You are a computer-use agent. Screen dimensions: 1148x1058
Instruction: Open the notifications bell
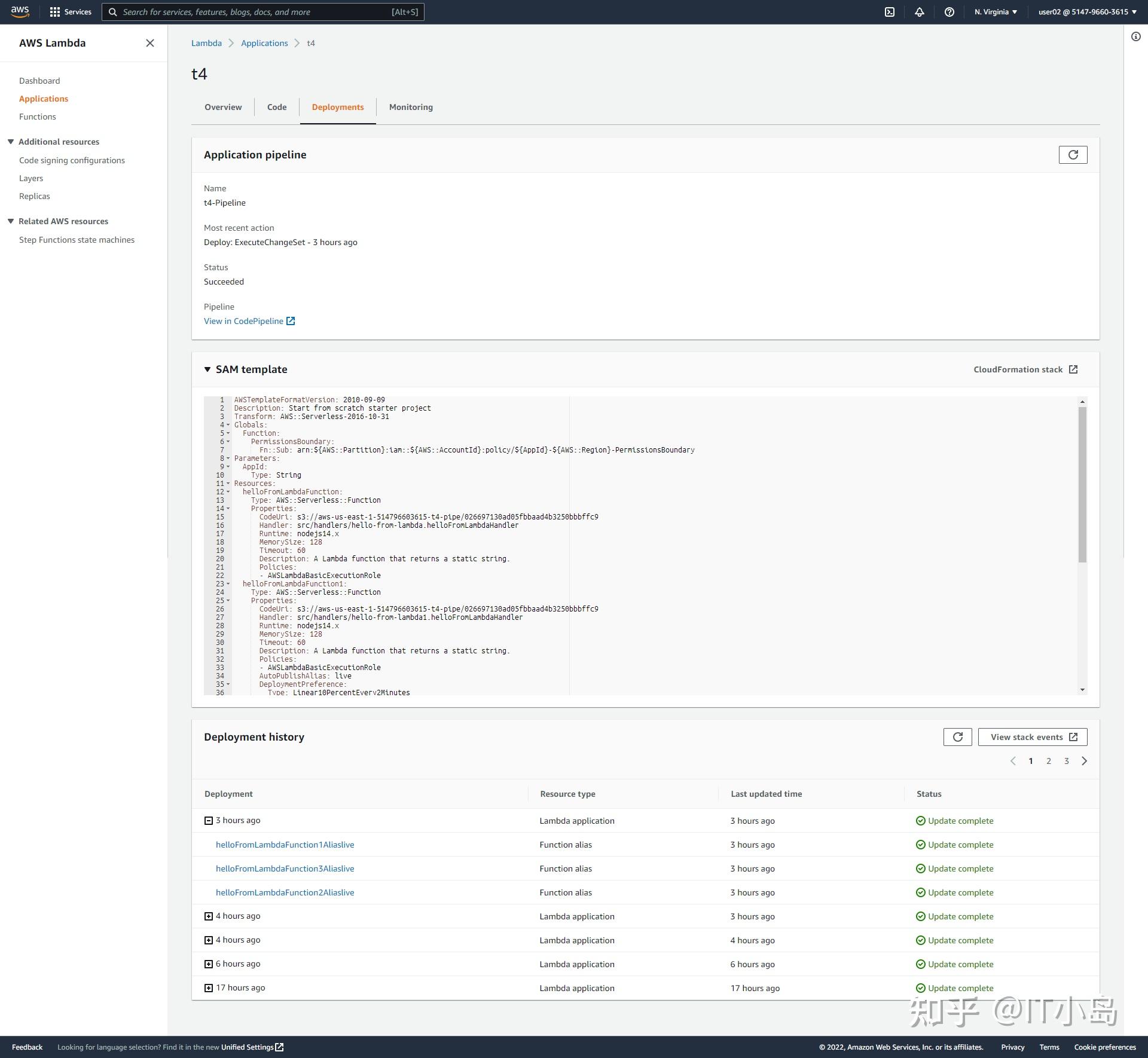point(920,11)
